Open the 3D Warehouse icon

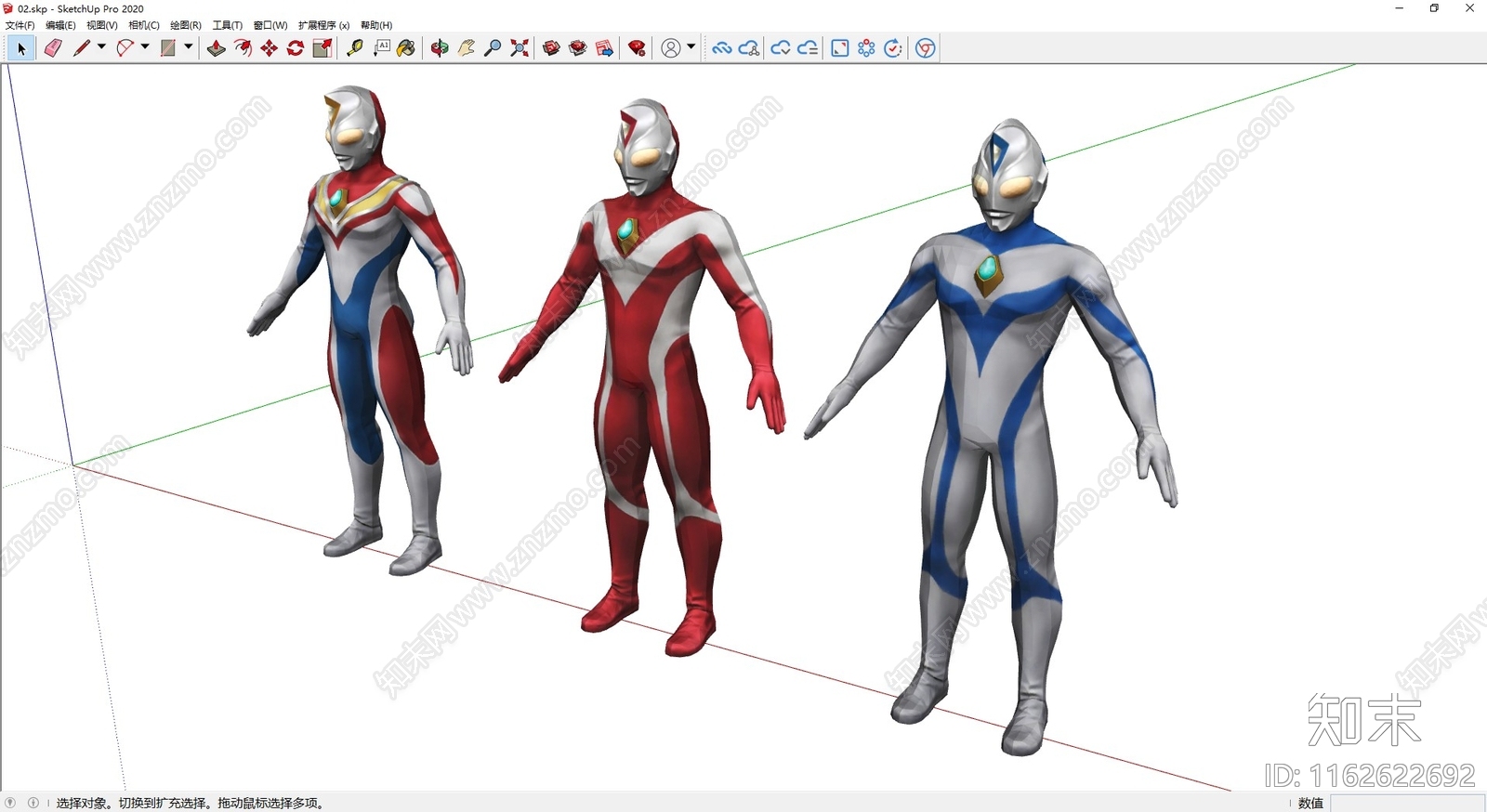pos(551,48)
